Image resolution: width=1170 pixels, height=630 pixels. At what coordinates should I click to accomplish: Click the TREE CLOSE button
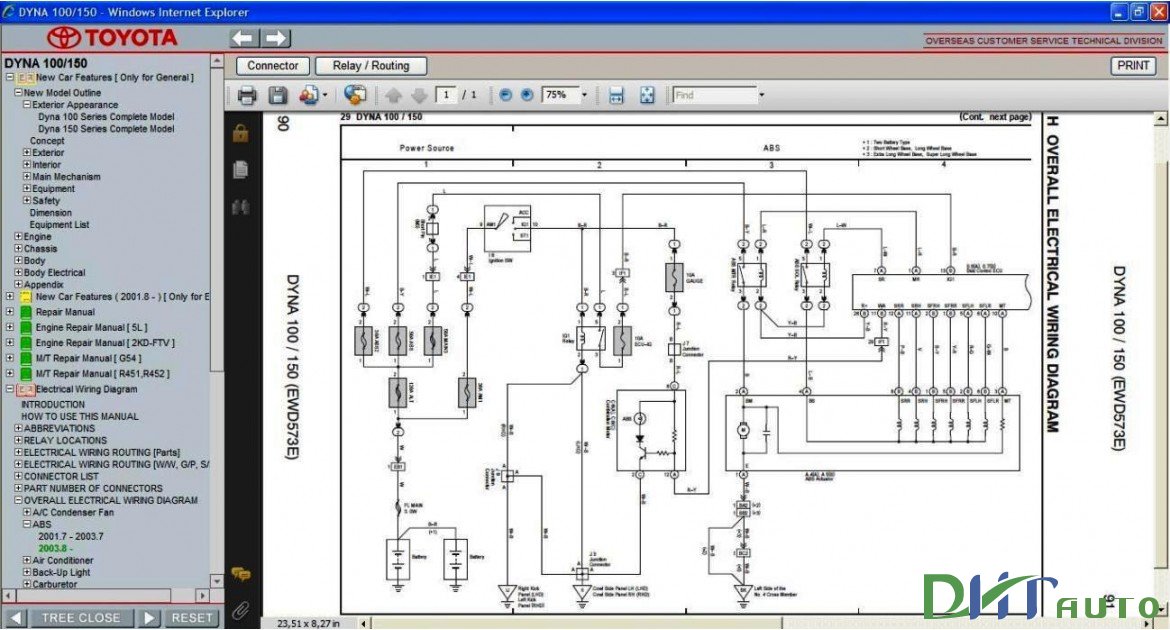tap(81, 618)
